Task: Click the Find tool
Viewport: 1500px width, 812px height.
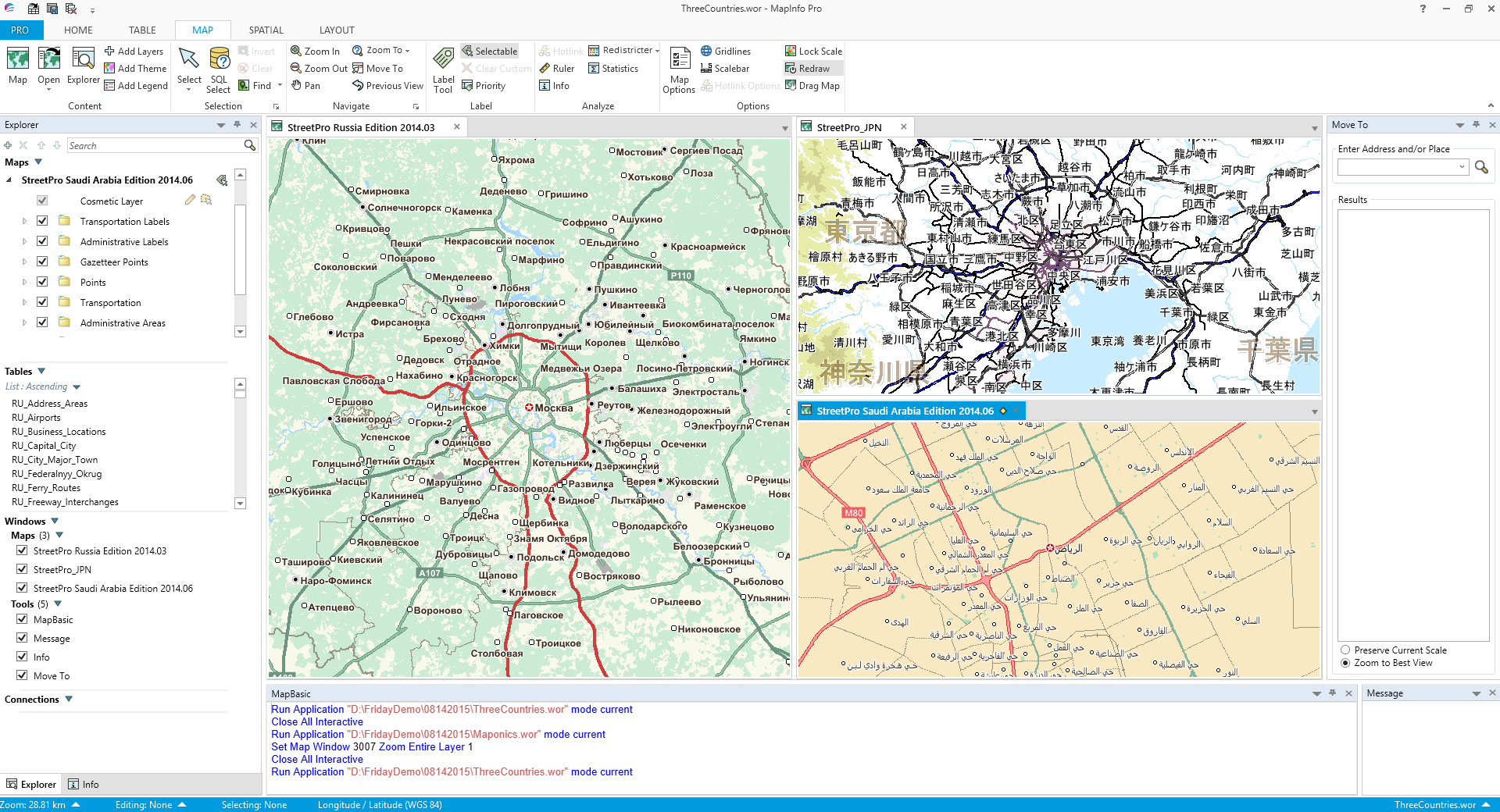Action: (x=255, y=85)
